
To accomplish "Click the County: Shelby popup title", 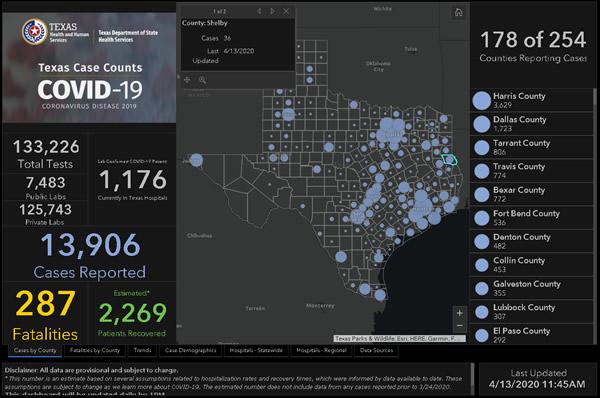I will (205, 23).
